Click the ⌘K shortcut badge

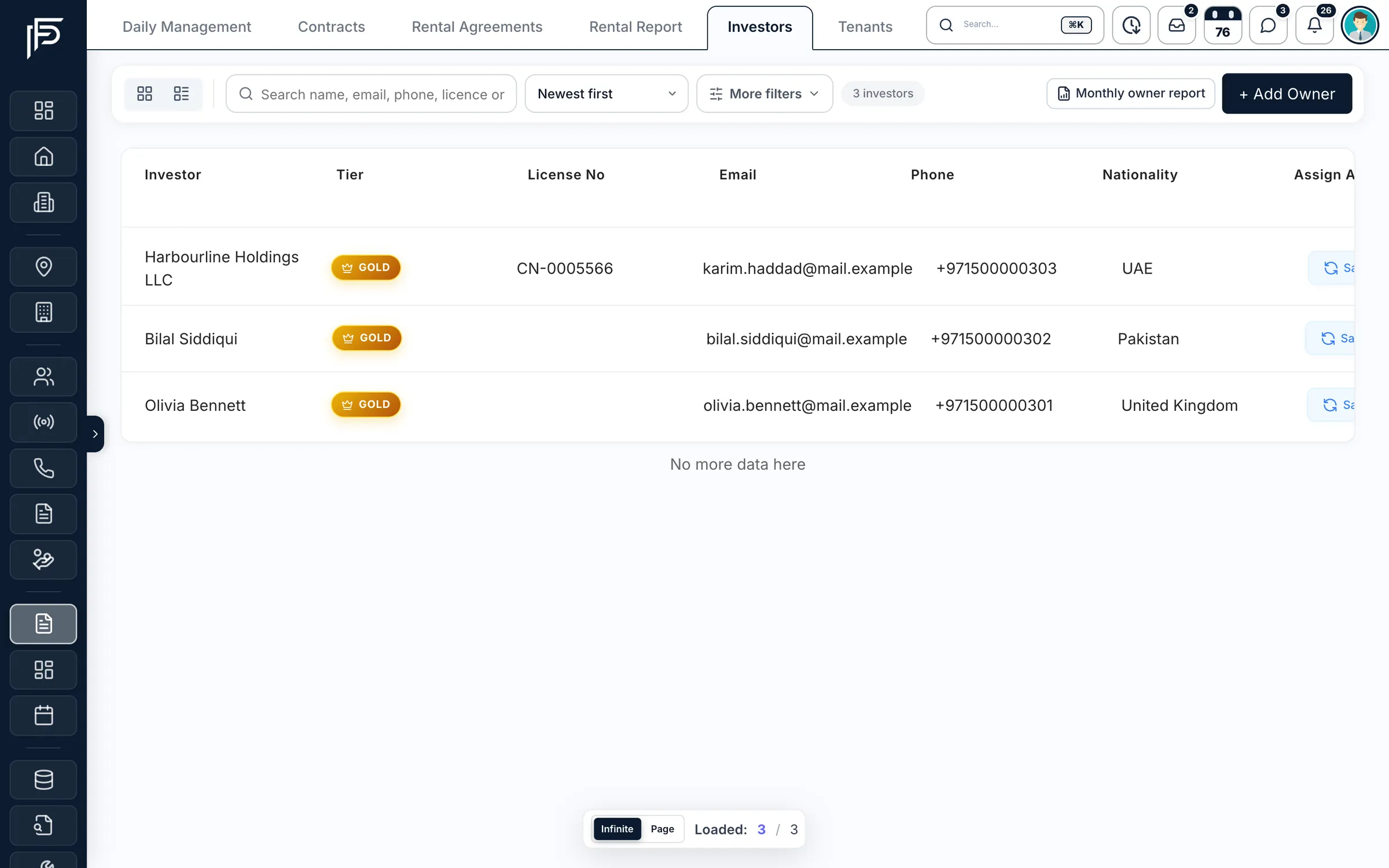pos(1076,25)
